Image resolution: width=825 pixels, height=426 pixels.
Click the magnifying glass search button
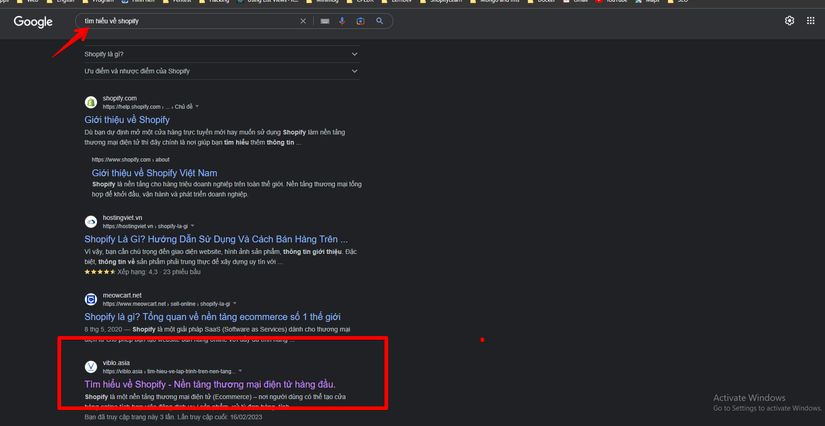tap(380, 21)
